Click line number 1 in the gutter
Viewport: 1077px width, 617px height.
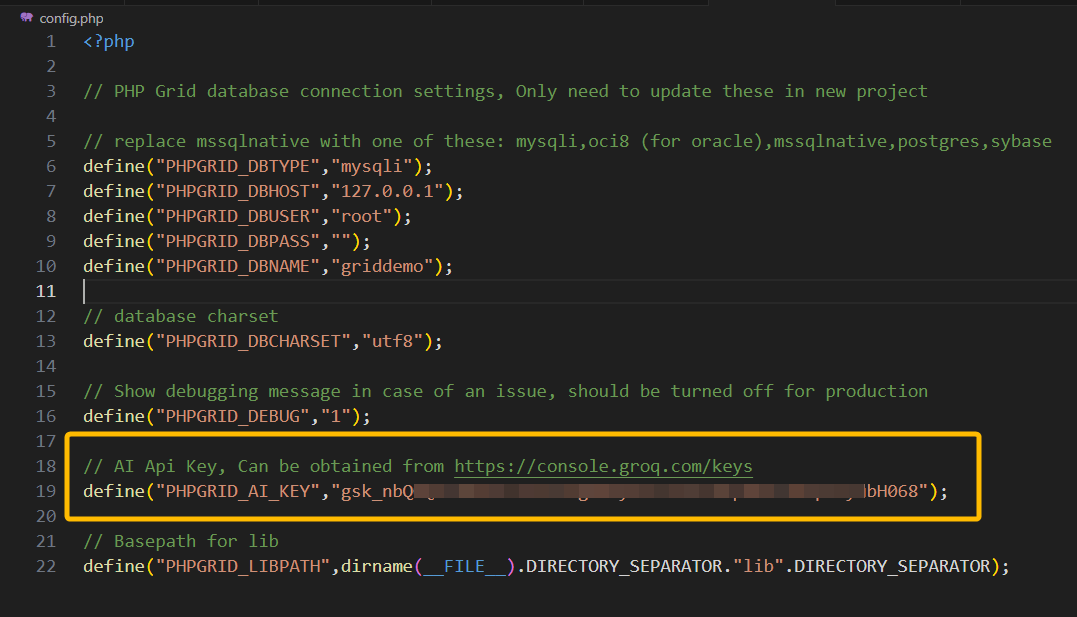51,41
